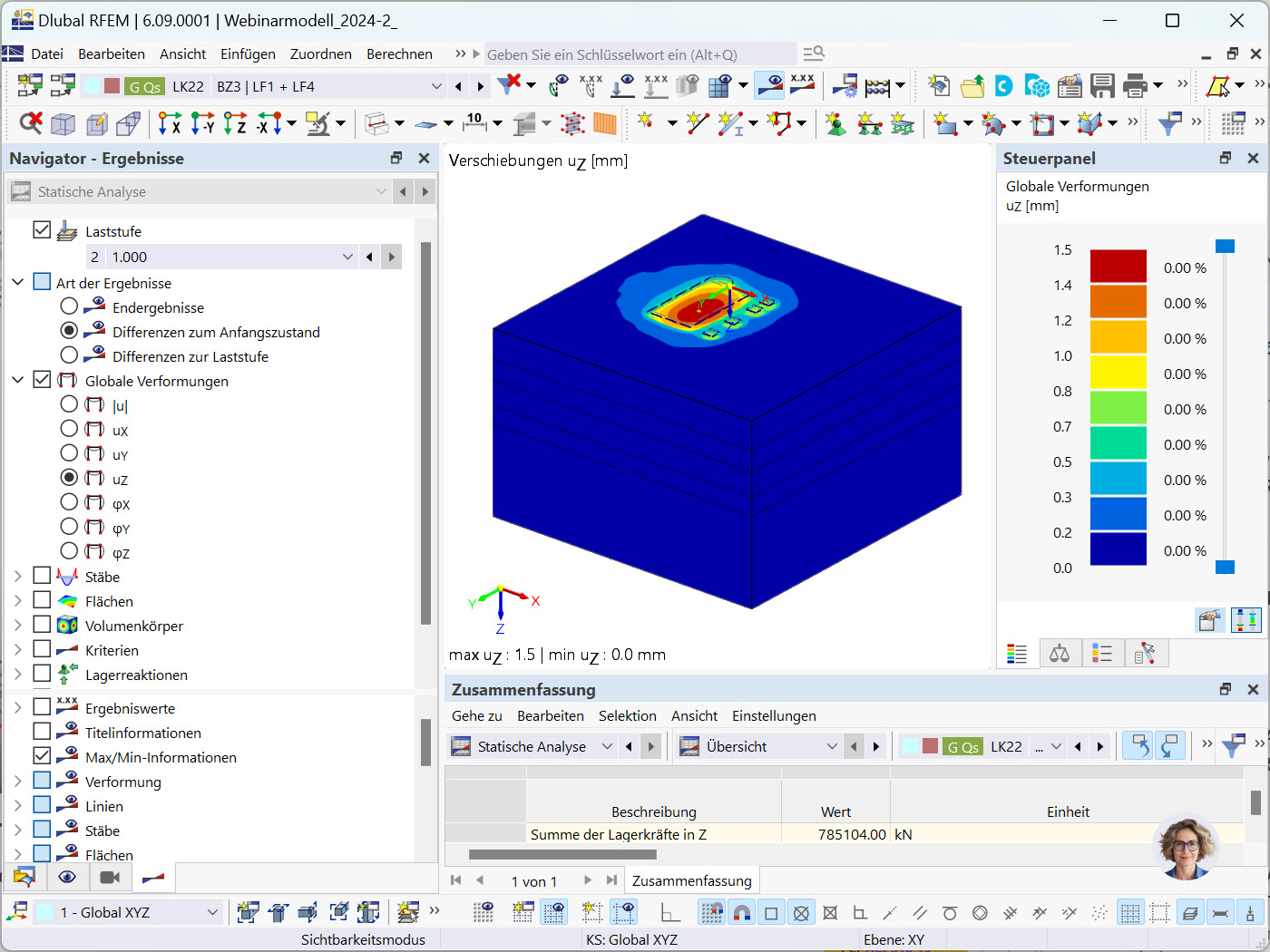Viewport: 1270px width, 952px height.
Task: Expand the Lagerreaktionen tree entry
Action: 16,675
